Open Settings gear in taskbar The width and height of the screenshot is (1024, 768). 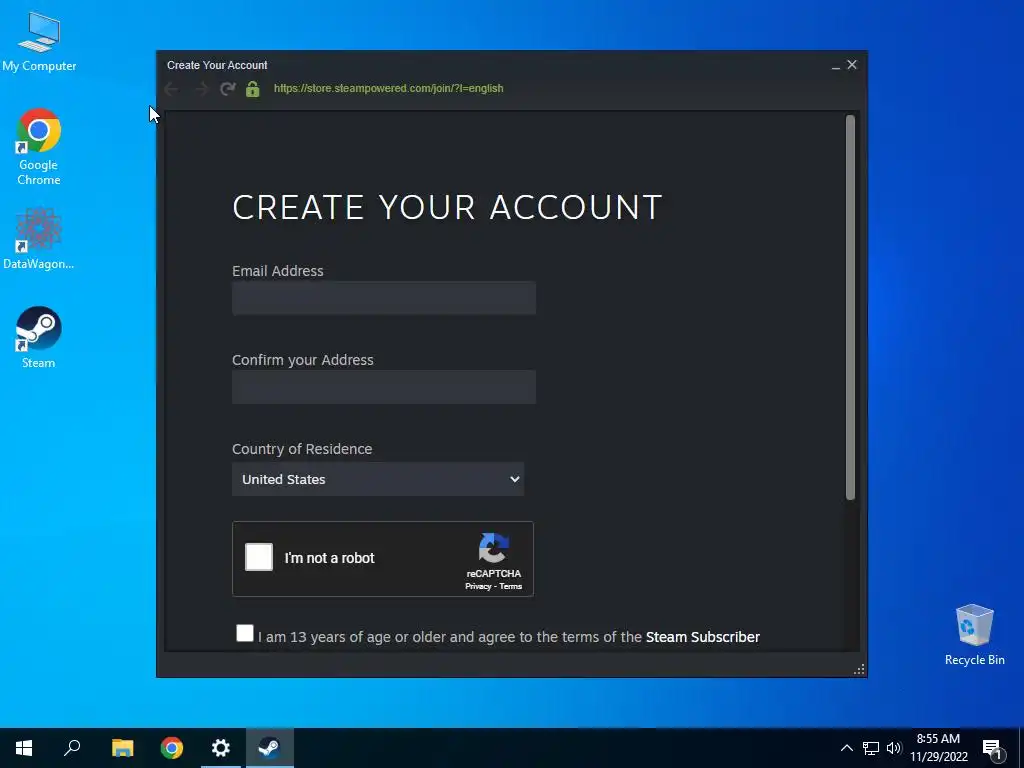(221, 748)
